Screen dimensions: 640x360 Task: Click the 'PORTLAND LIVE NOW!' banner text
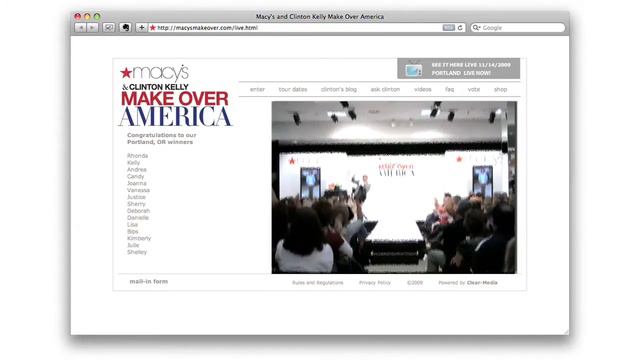461,73
